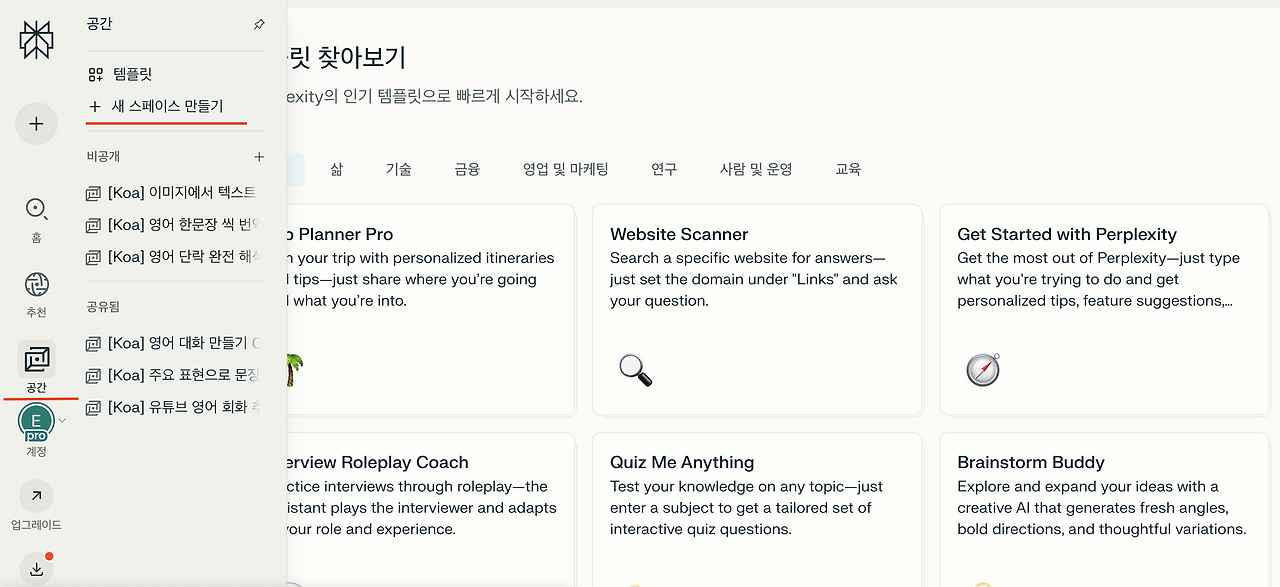Open the 연구 category tab
Image resolution: width=1280 pixels, height=587 pixels.
[663, 169]
